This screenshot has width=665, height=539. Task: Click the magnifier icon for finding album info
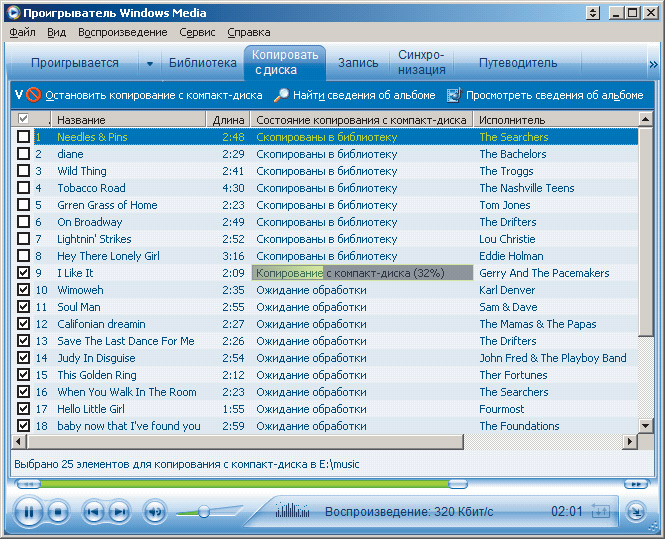pyautogui.click(x=282, y=96)
